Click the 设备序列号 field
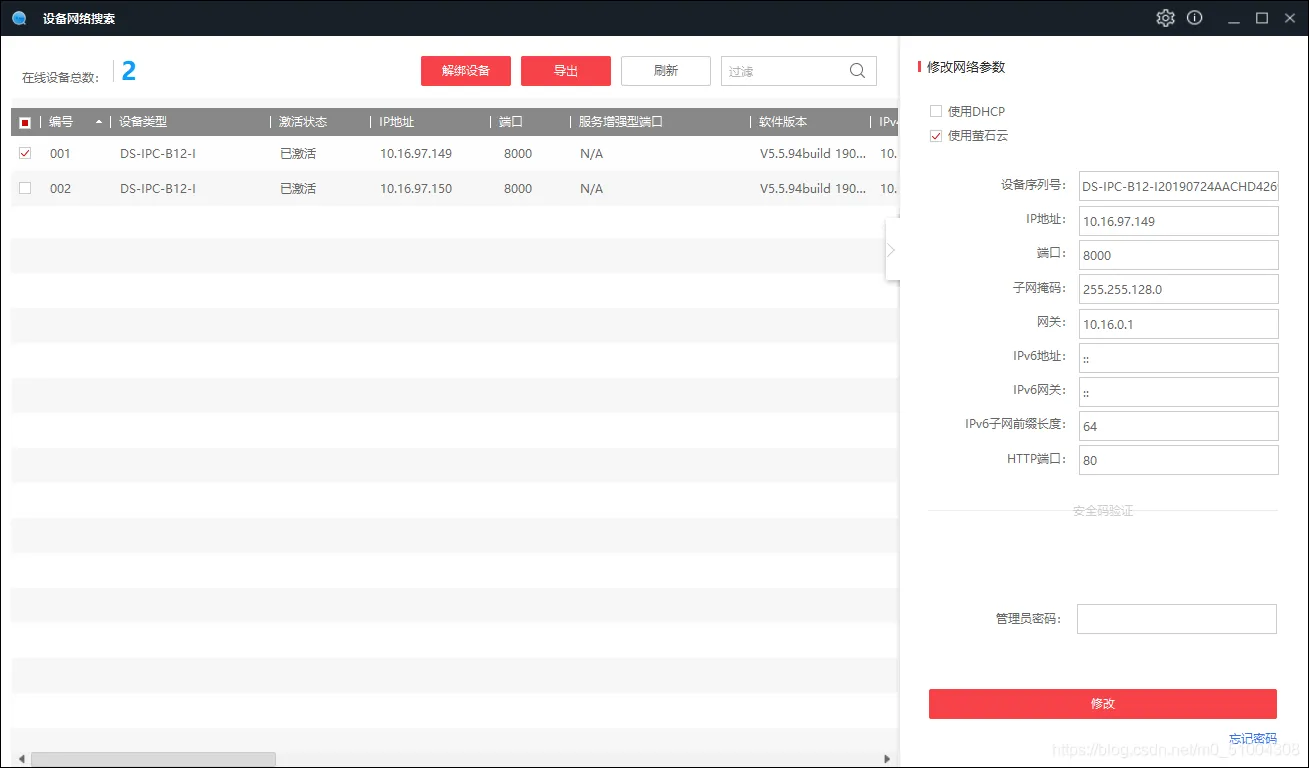Screen dimensions: 1309x768 pyautogui.click(x=1179, y=186)
